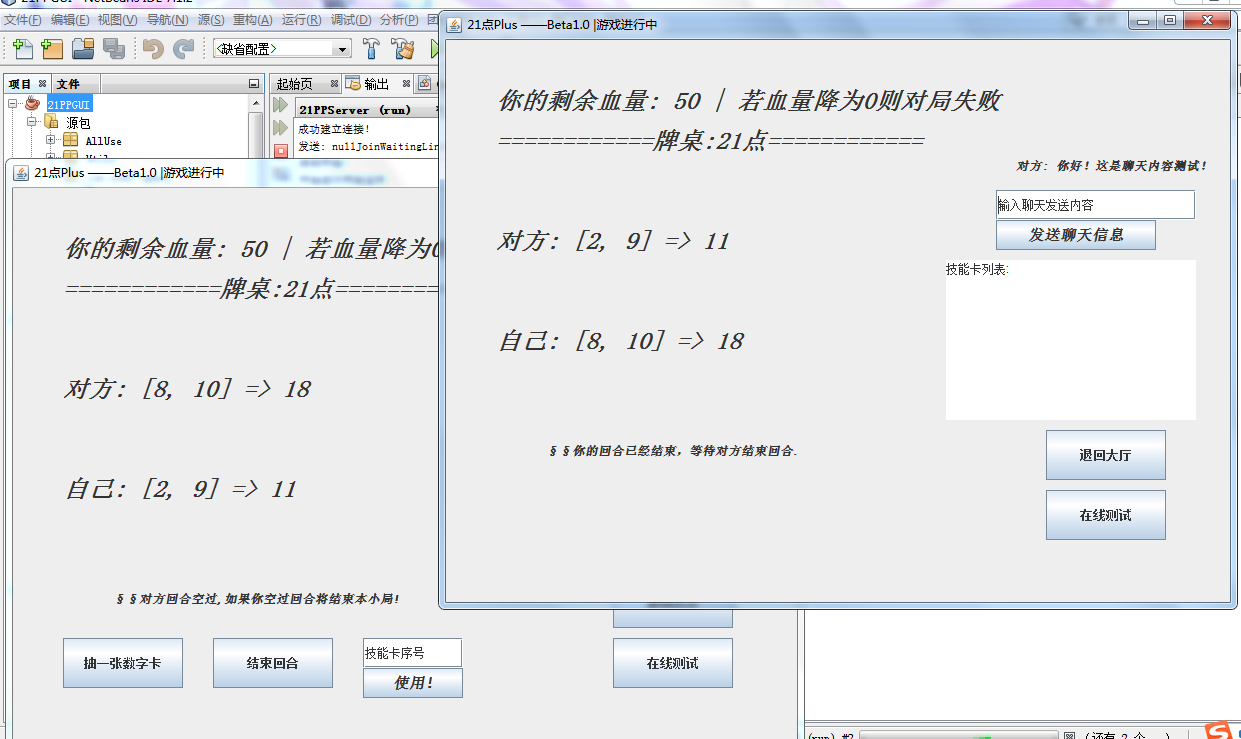Click the coffee cup icon beside 21PPGUI
This screenshot has width=1241, height=739.
coord(33,104)
